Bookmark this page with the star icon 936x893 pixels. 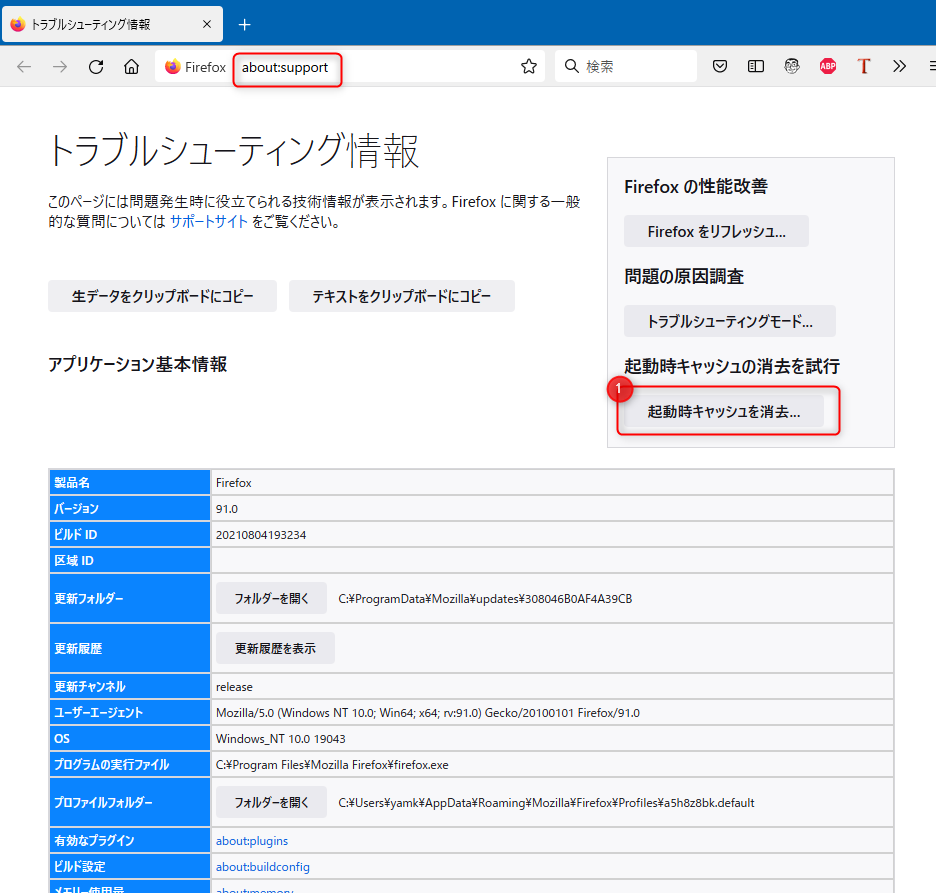click(x=529, y=67)
